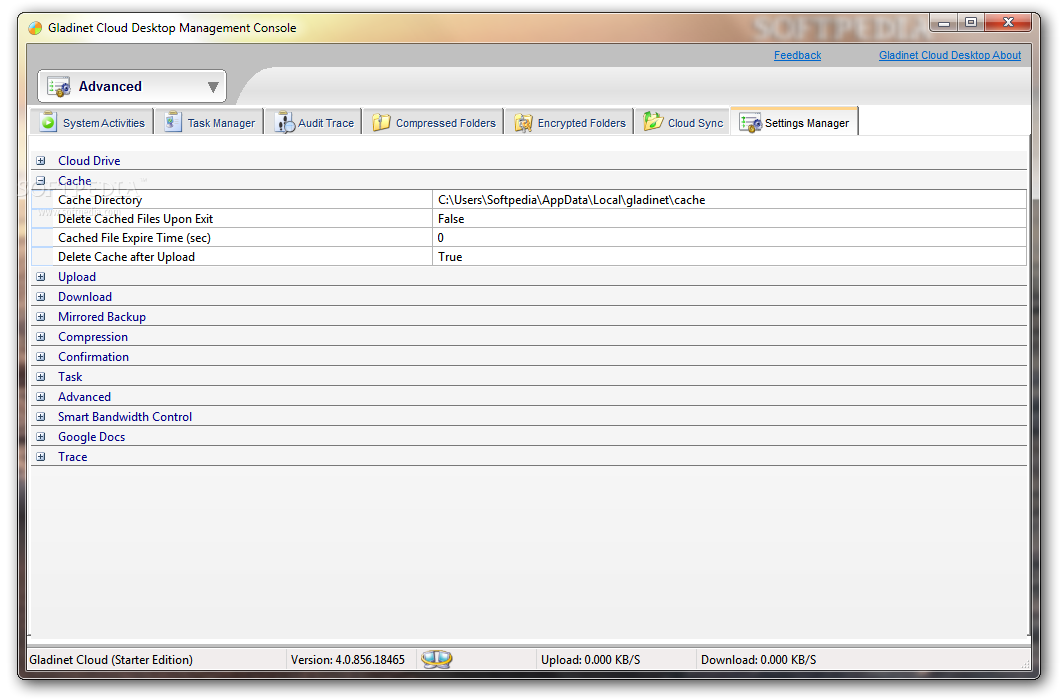Open the Advanced view dropdown arrow
The width and height of the screenshot is (1061, 700).
tap(212, 87)
